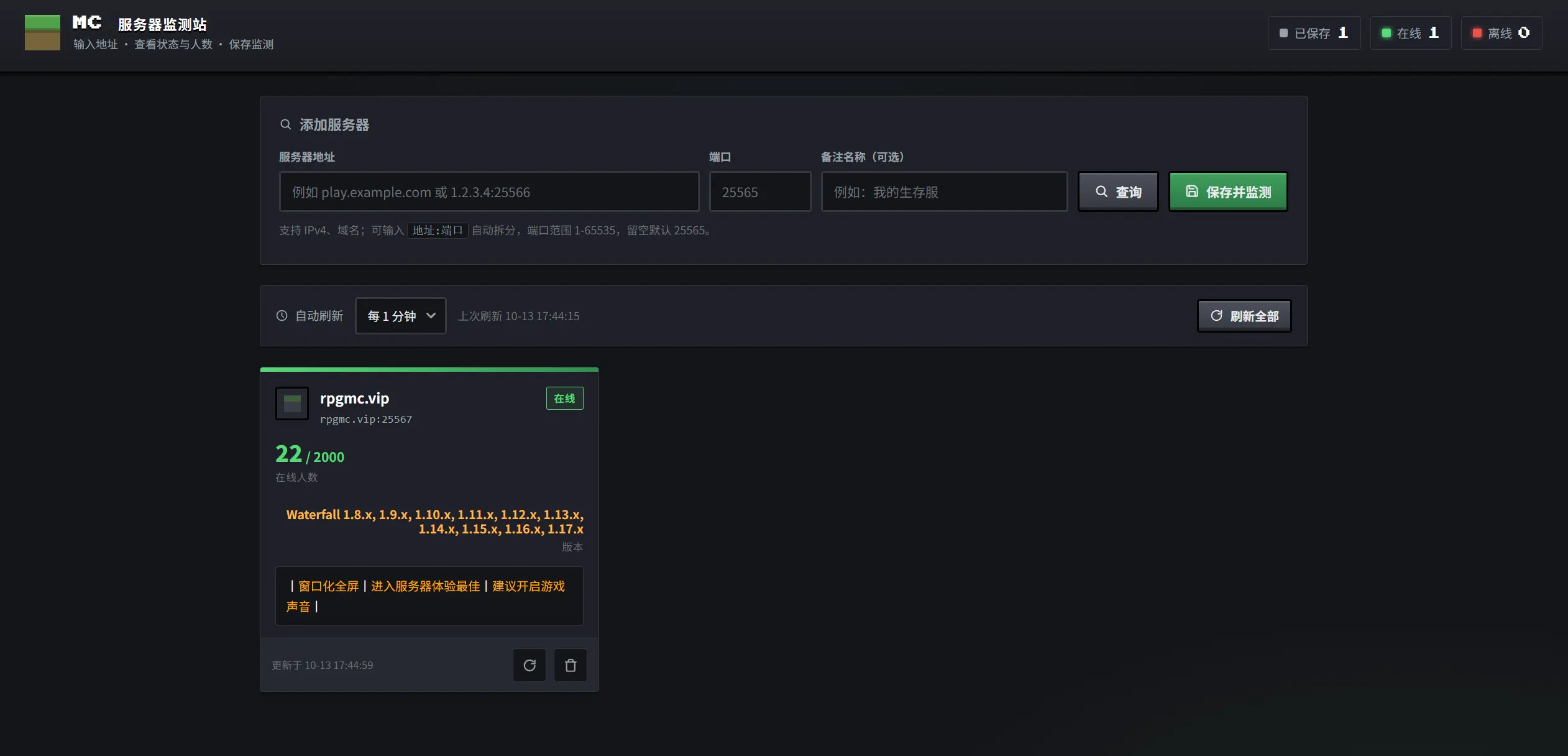Click the clock icon beside 自动刷新
Viewport: 1568px width, 756px height.
pos(282,316)
